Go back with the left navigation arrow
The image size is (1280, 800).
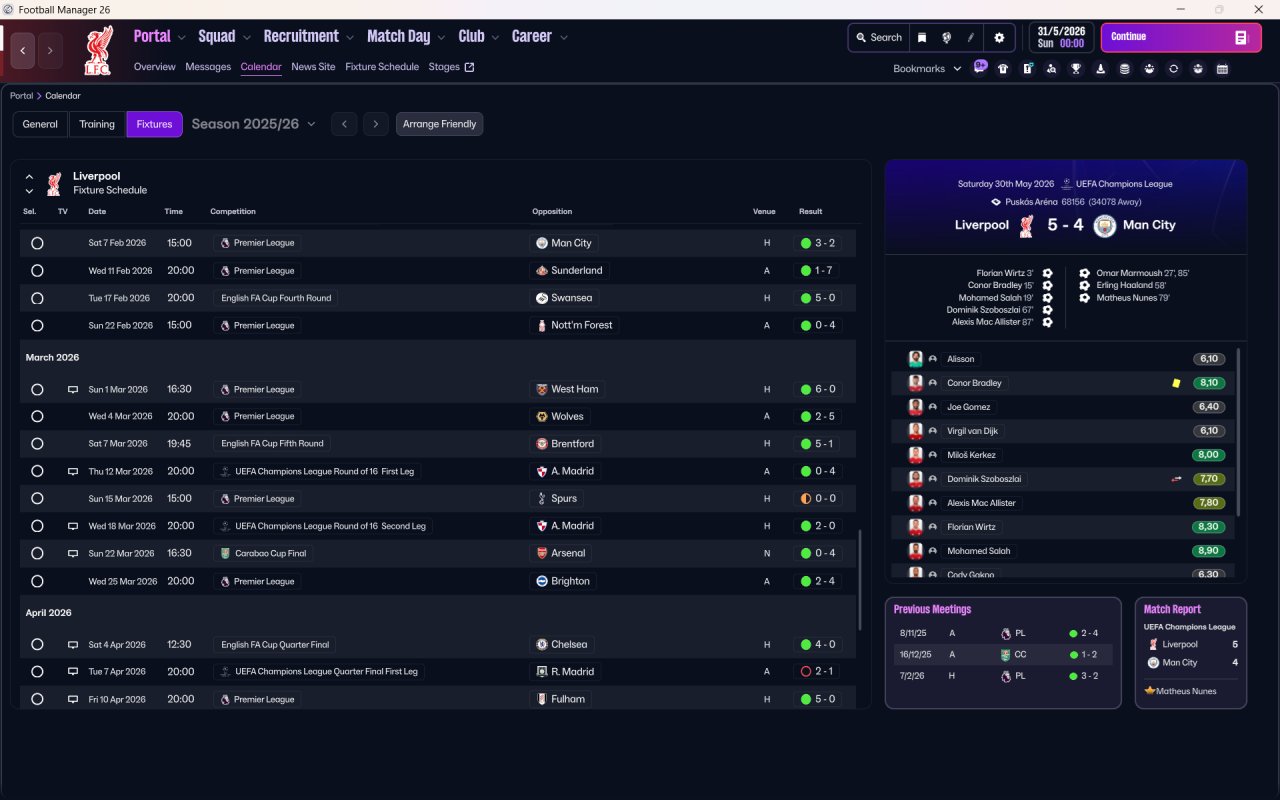[23, 50]
